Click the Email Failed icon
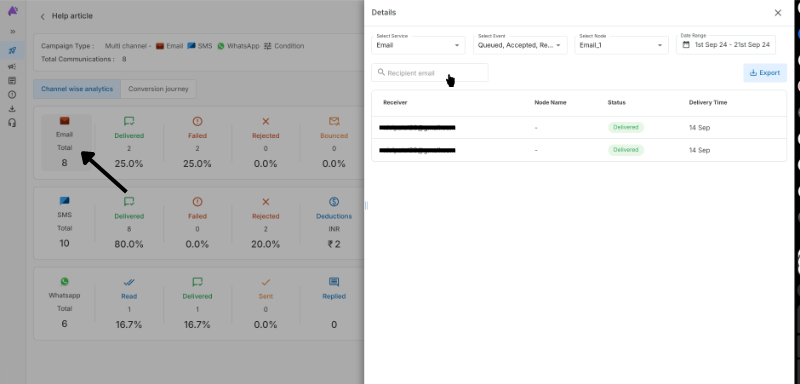 coord(197,121)
